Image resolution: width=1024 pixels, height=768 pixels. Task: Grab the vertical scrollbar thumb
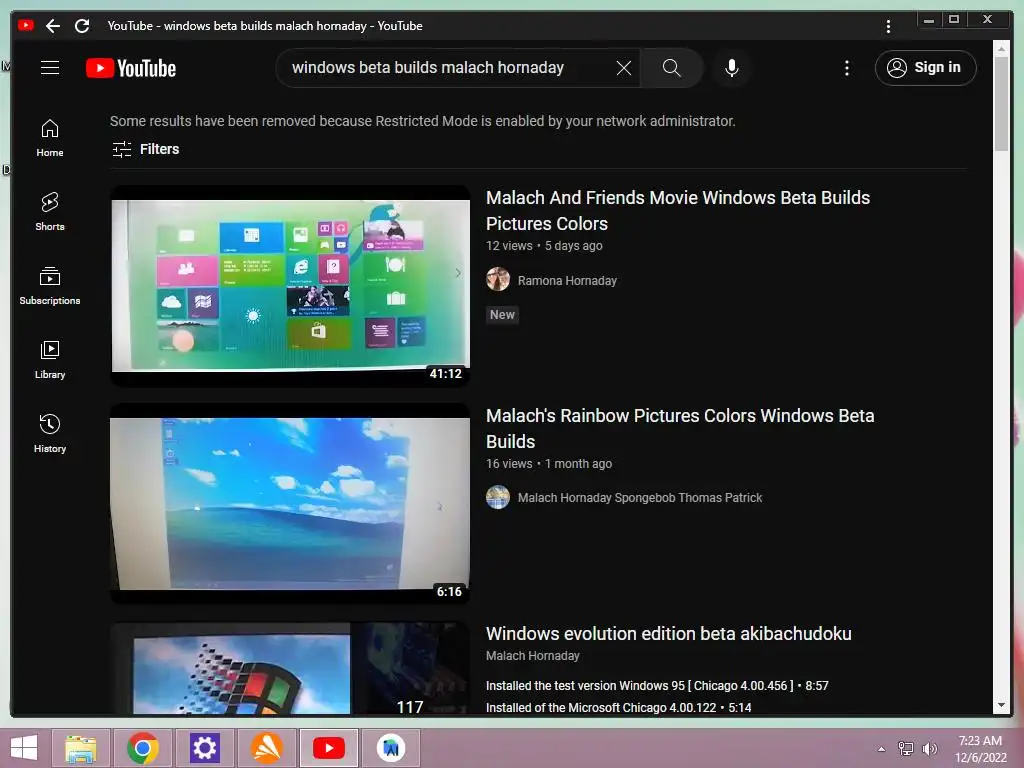1001,104
